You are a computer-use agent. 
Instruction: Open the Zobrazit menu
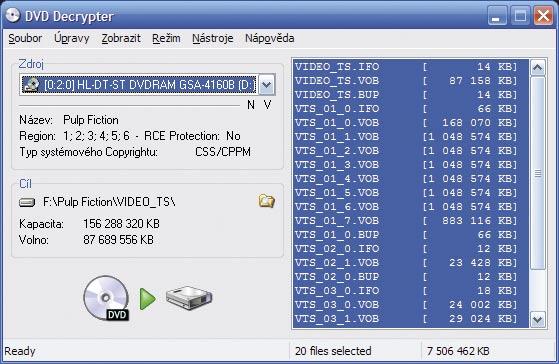(x=121, y=38)
